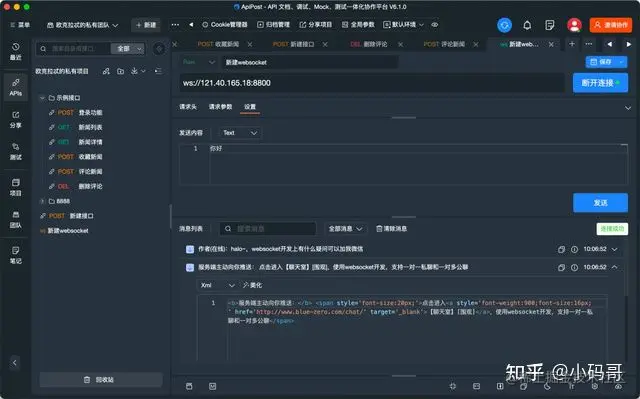Screen dimensions: 640x399
Task: Open the user avatar menu
Action: (x=574, y=25)
